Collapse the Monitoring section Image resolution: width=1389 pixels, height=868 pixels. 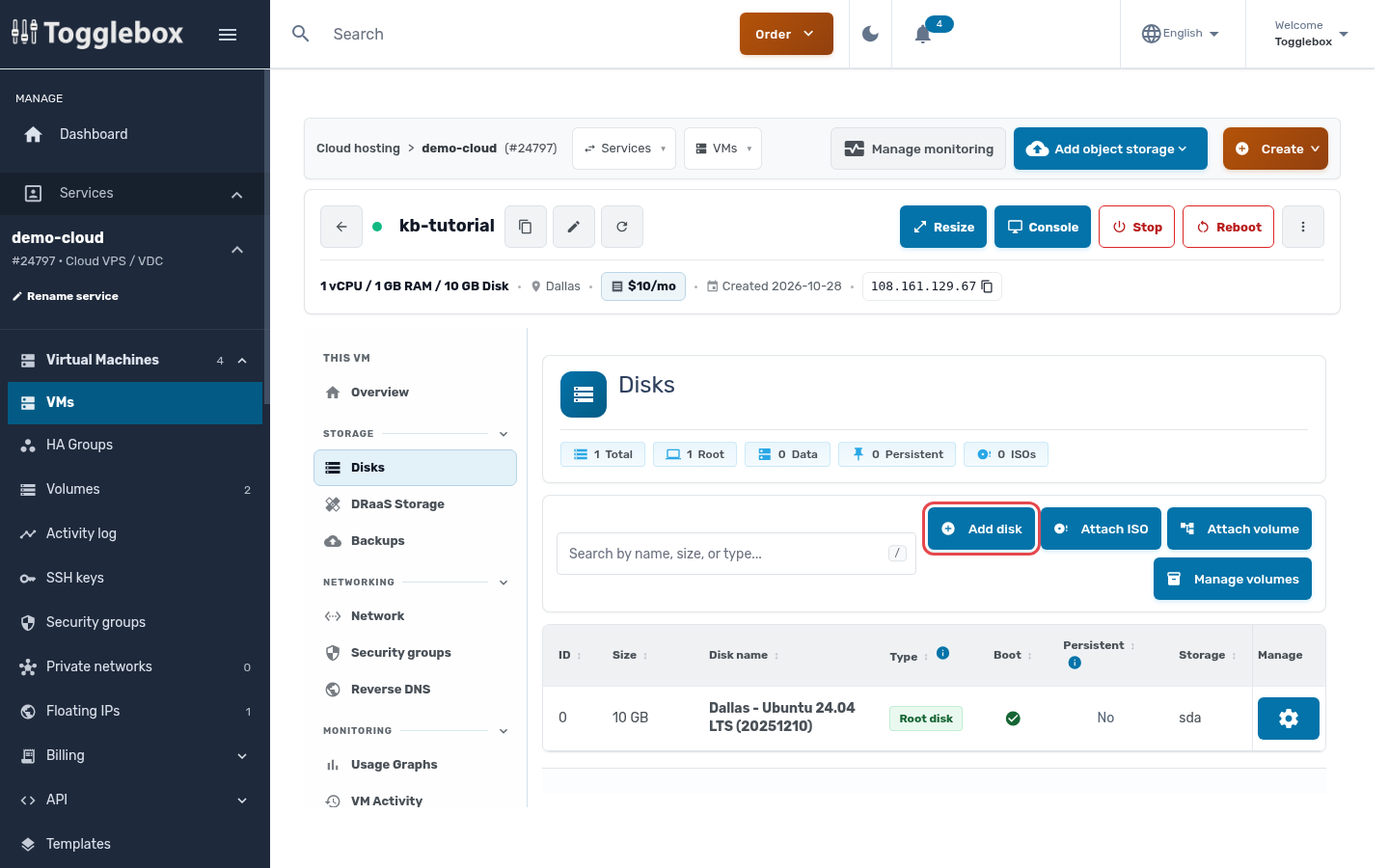click(x=504, y=731)
